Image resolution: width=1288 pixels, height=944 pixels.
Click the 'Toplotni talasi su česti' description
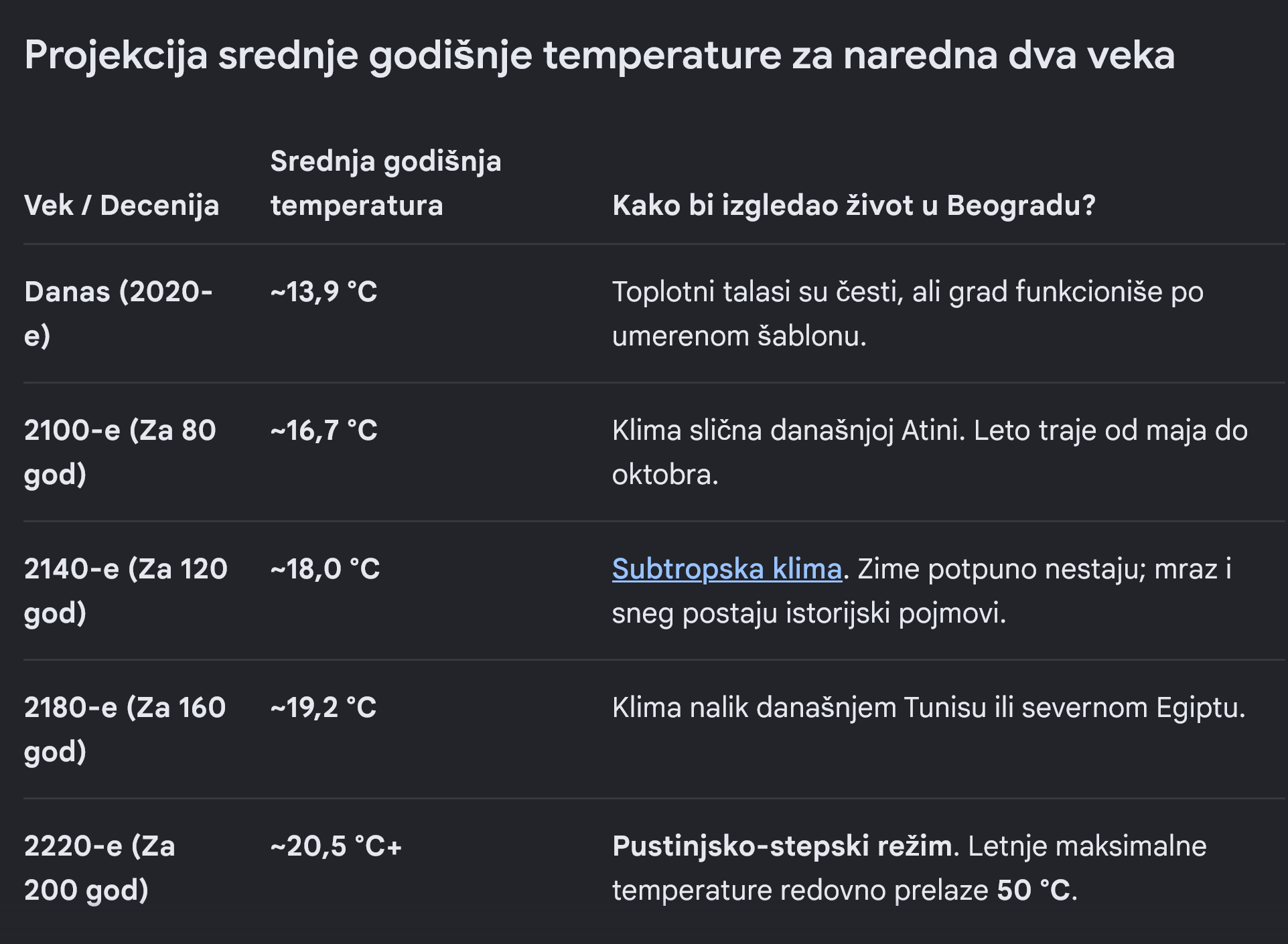tap(908, 313)
